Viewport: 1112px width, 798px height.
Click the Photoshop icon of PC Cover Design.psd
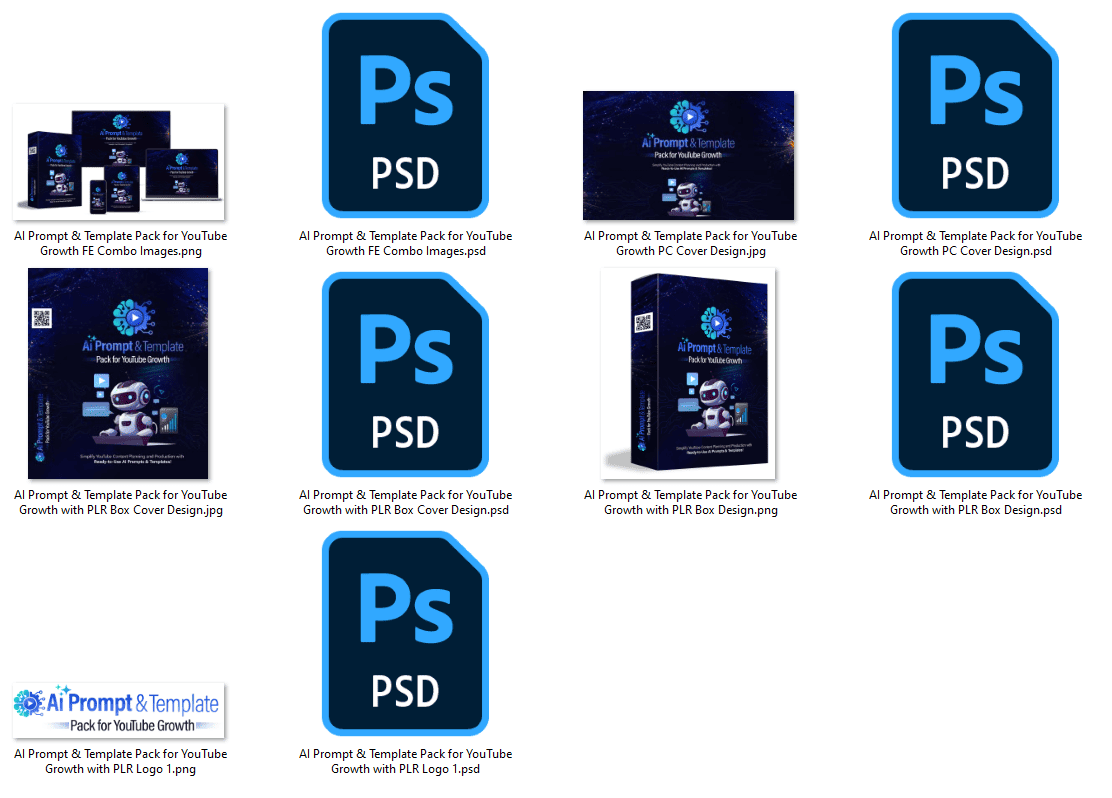975,115
